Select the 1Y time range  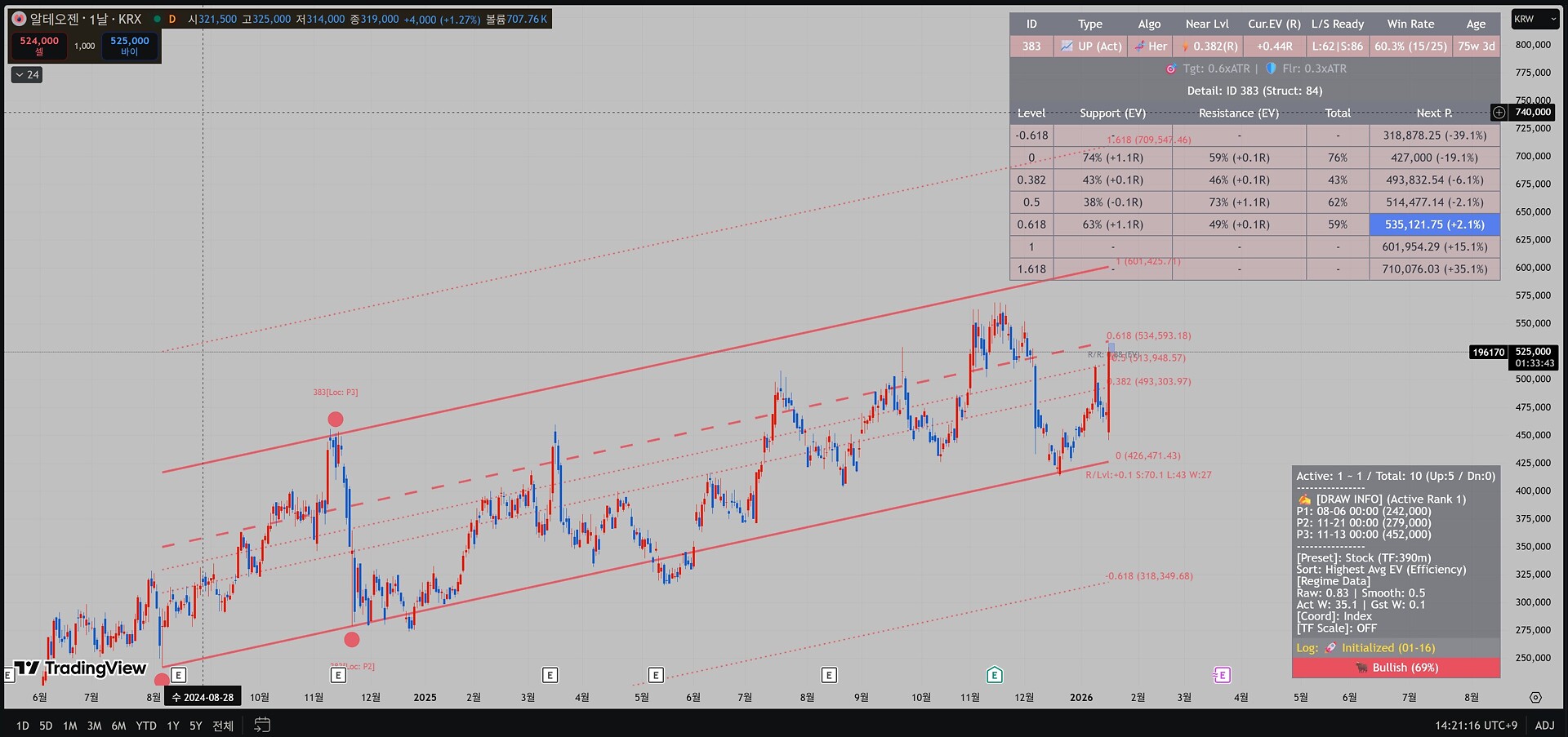point(173,726)
